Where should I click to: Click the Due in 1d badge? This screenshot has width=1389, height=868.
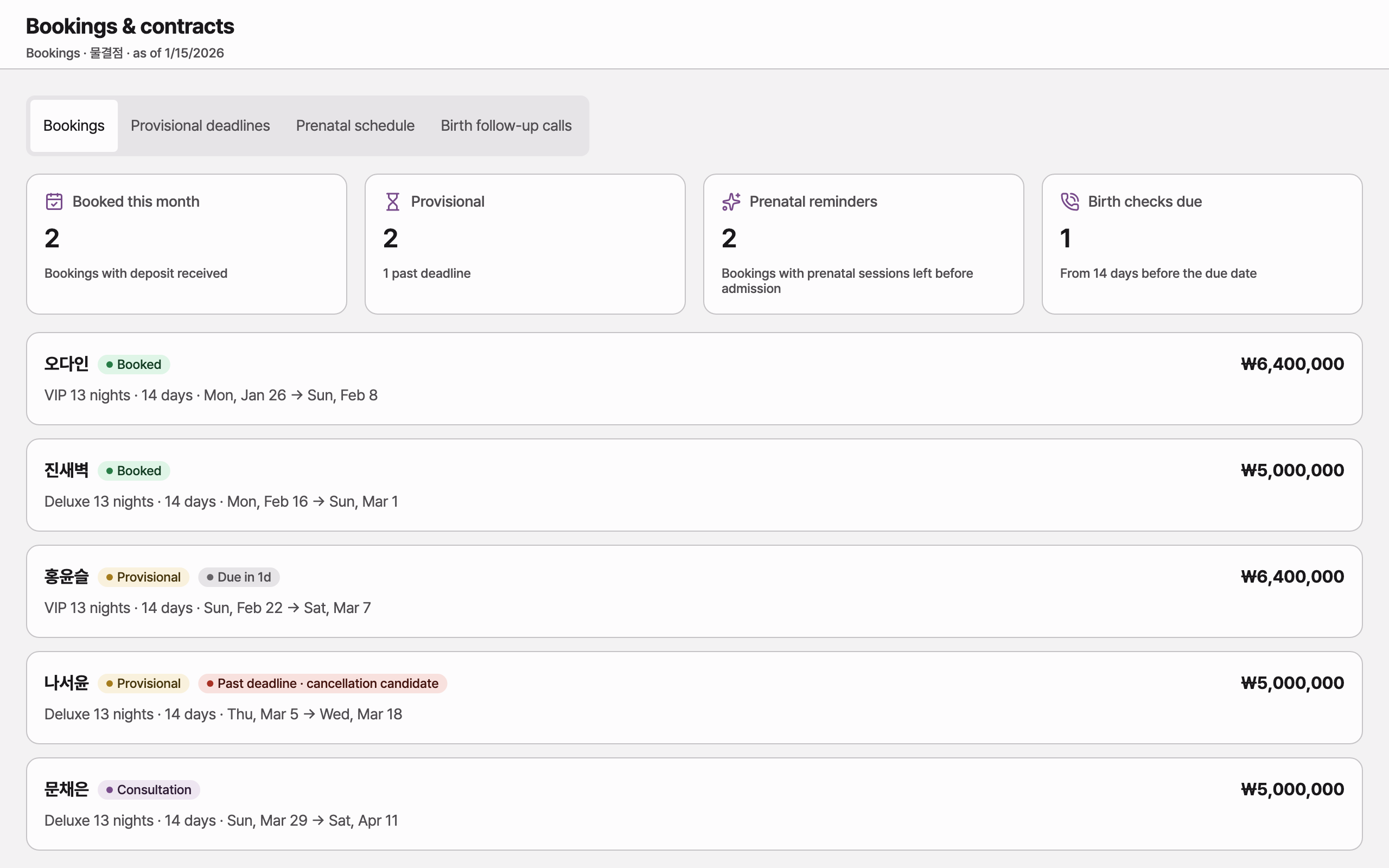tap(239, 577)
